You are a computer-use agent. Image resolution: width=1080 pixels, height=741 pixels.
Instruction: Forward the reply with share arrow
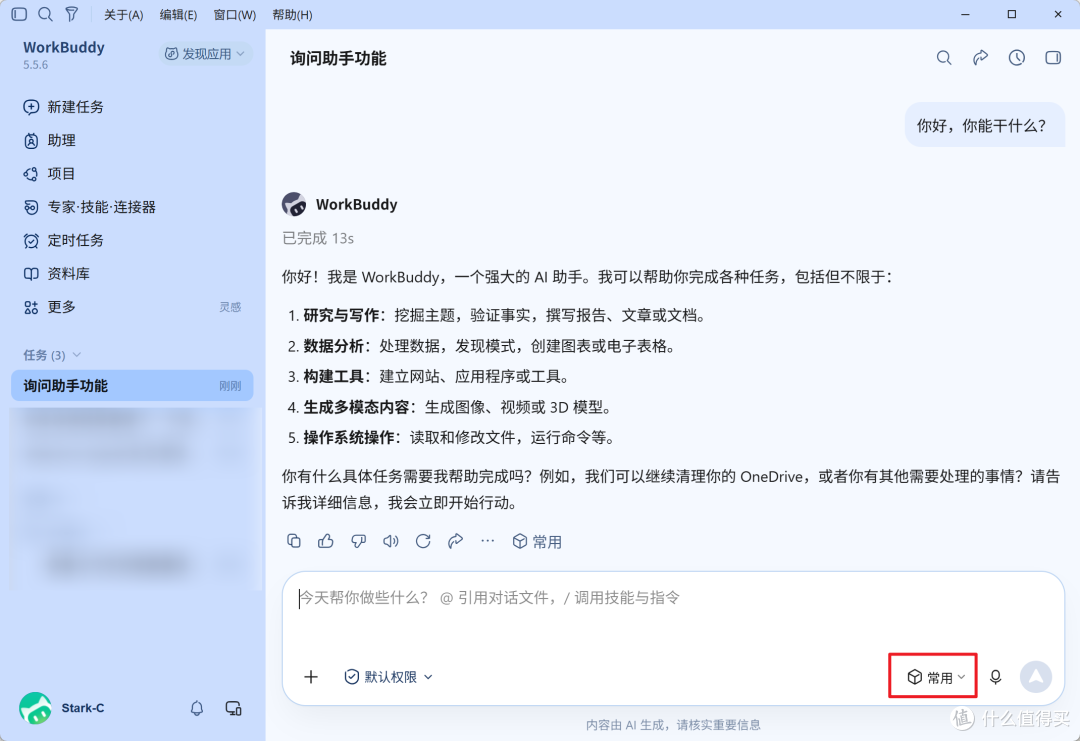pyautogui.click(x=455, y=541)
